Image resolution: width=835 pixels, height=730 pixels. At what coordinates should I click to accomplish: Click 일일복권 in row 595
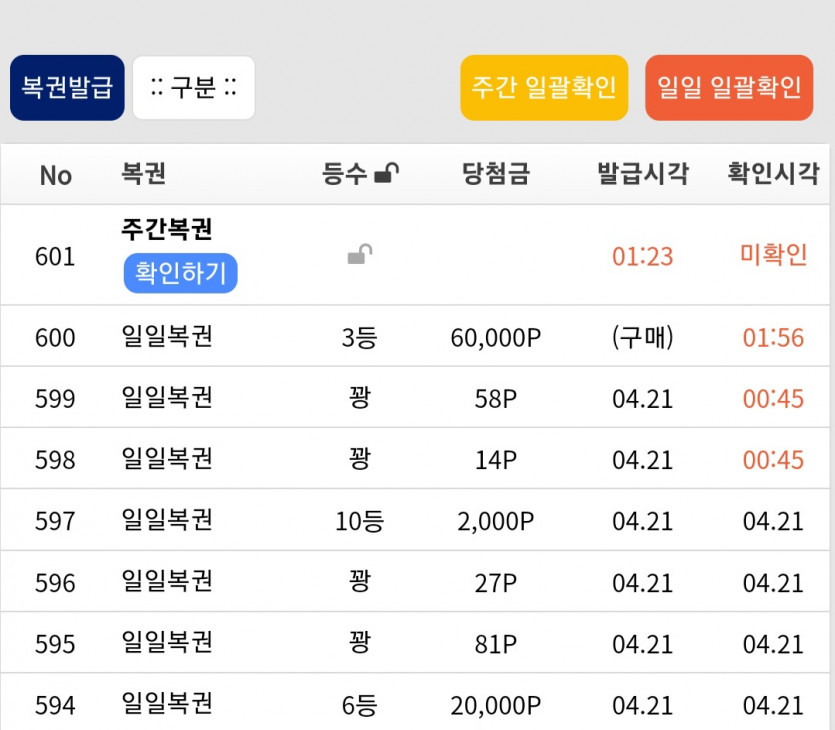coord(167,643)
